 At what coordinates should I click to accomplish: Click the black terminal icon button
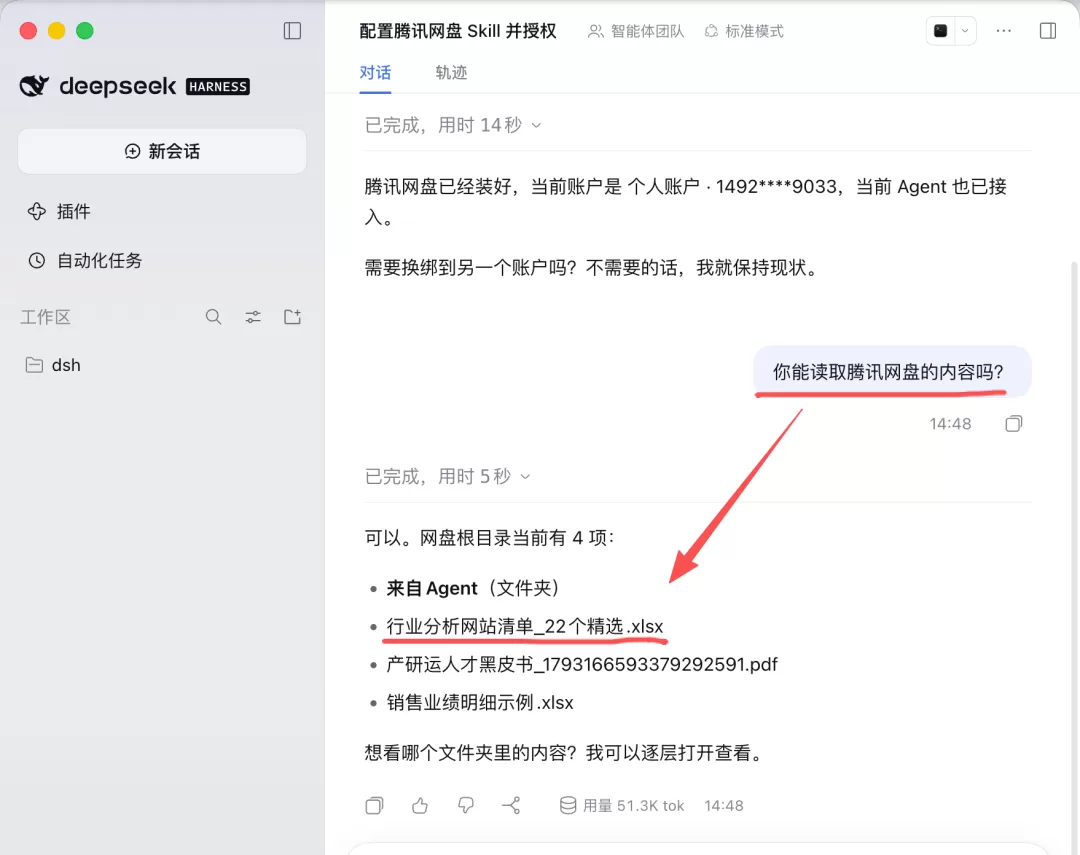tap(940, 31)
